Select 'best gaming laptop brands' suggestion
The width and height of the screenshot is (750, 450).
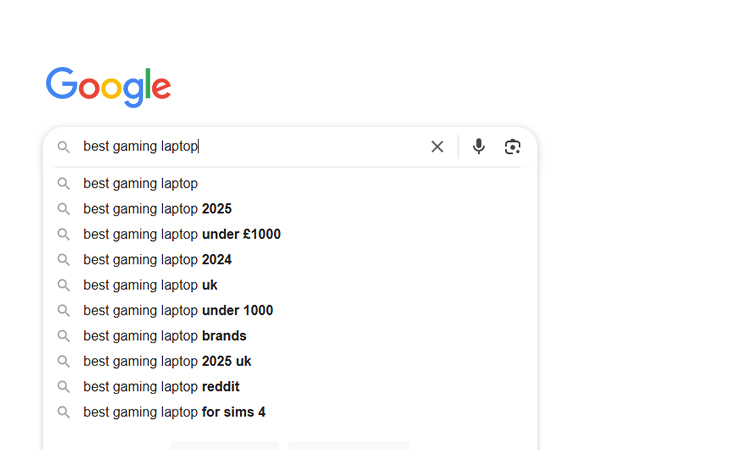[x=290, y=335]
